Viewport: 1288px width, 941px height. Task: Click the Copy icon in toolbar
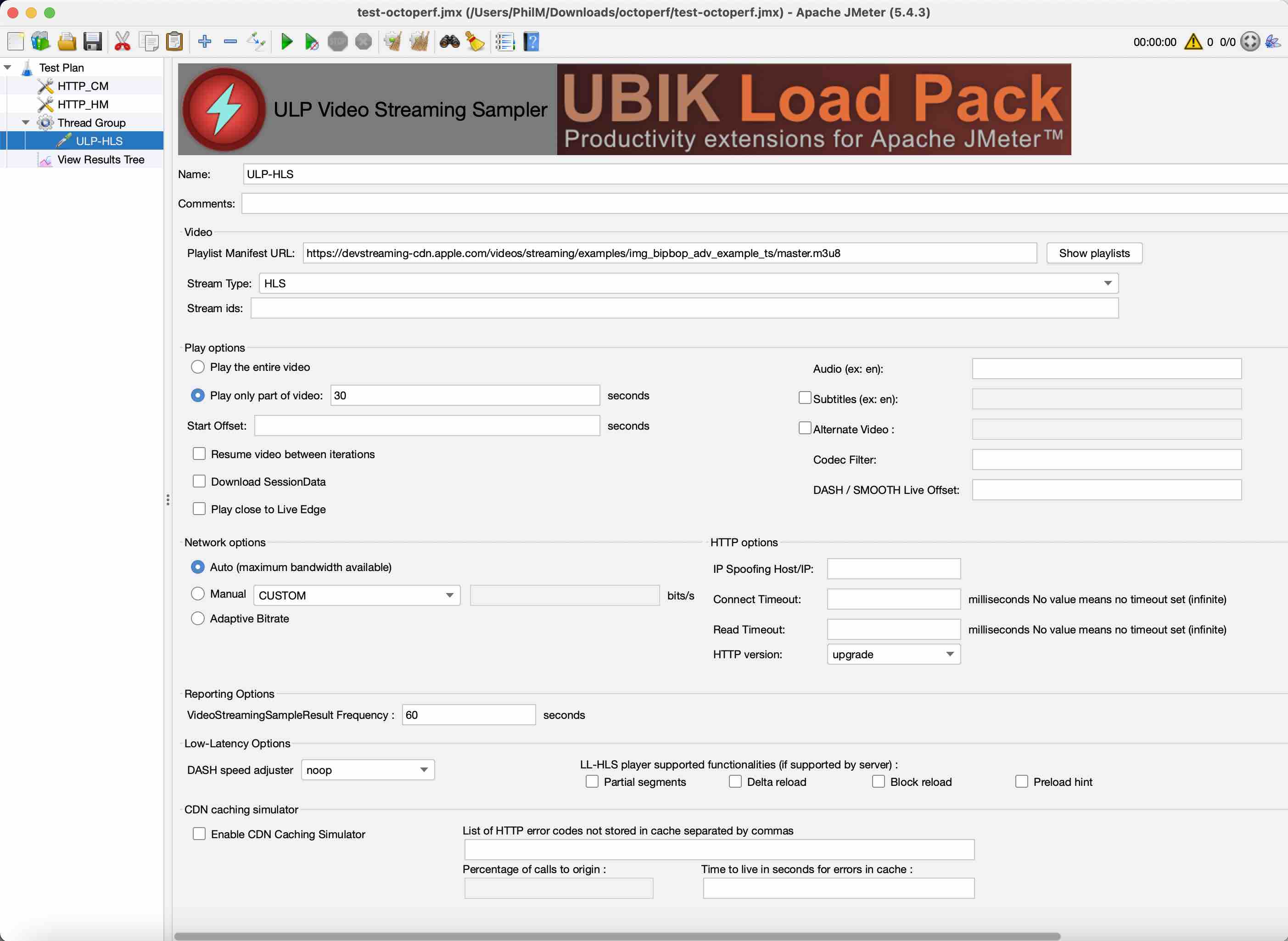(149, 42)
